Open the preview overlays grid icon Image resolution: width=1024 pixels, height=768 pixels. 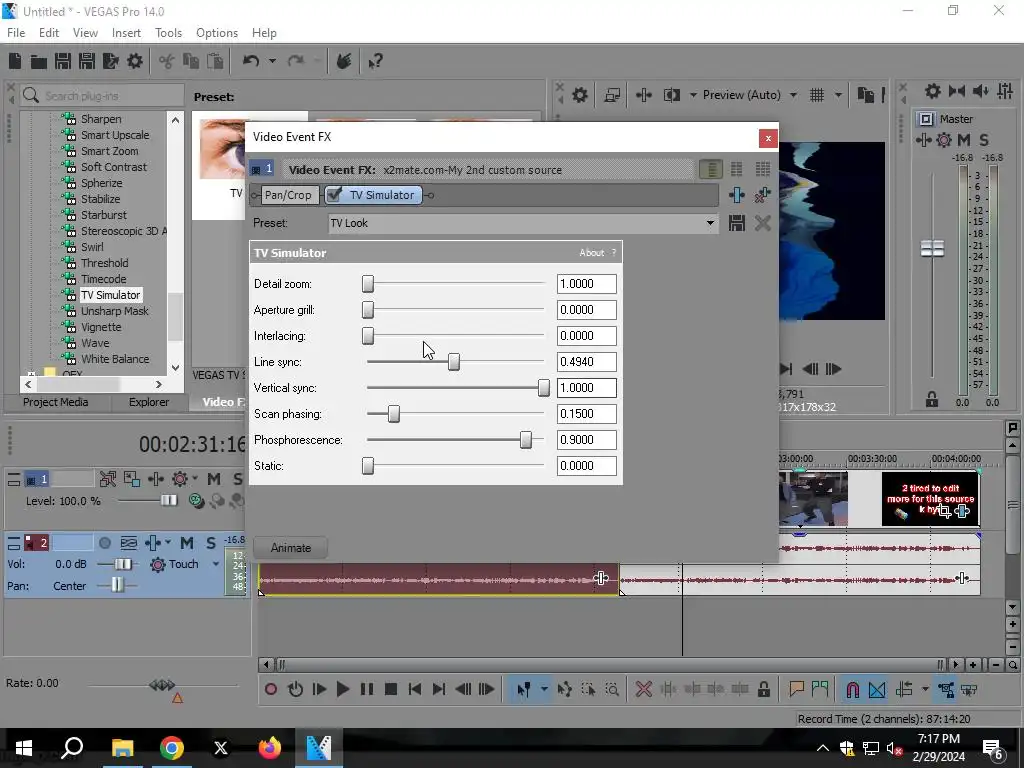(817, 95)
